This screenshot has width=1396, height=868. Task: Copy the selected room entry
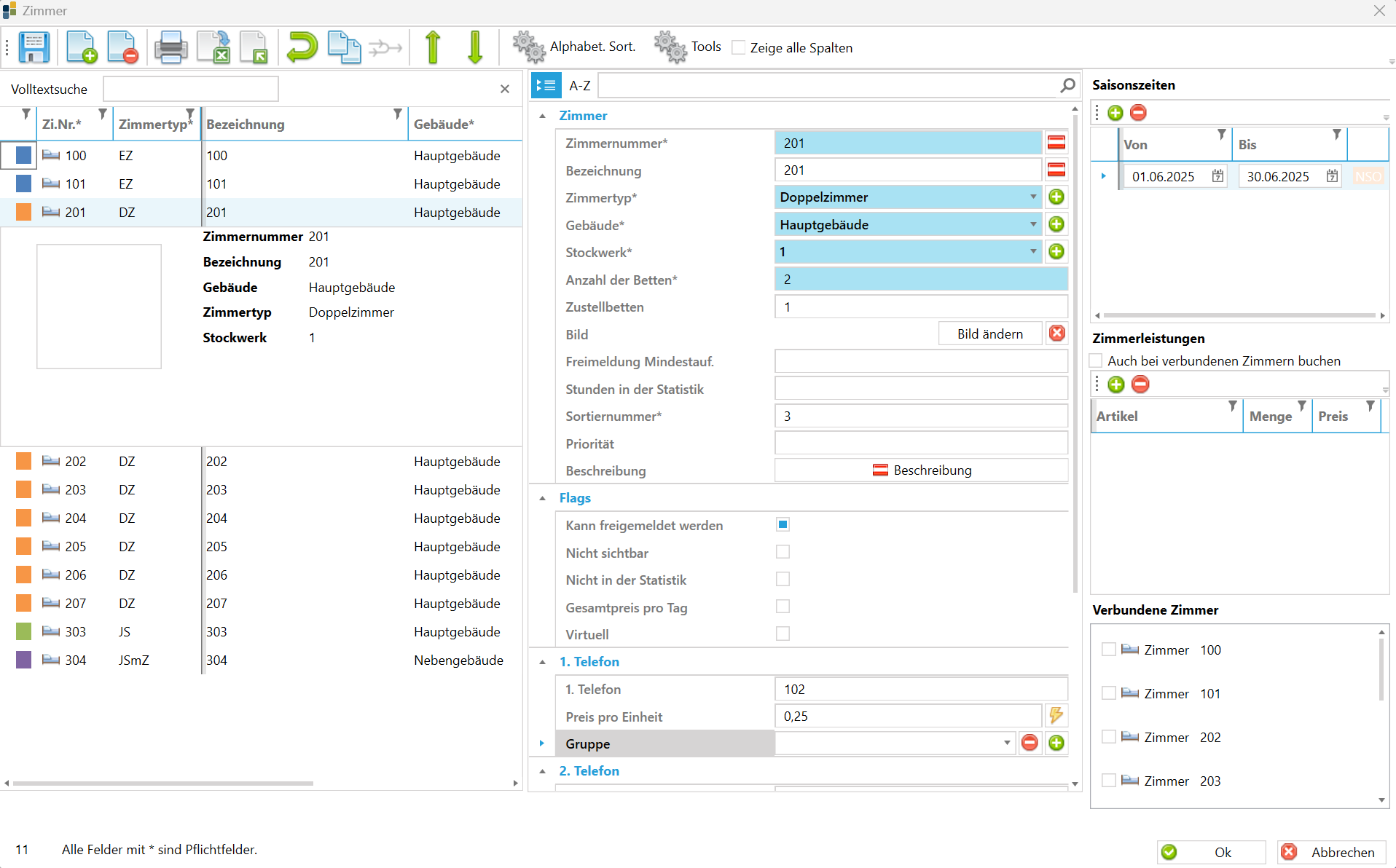point(344,47)
